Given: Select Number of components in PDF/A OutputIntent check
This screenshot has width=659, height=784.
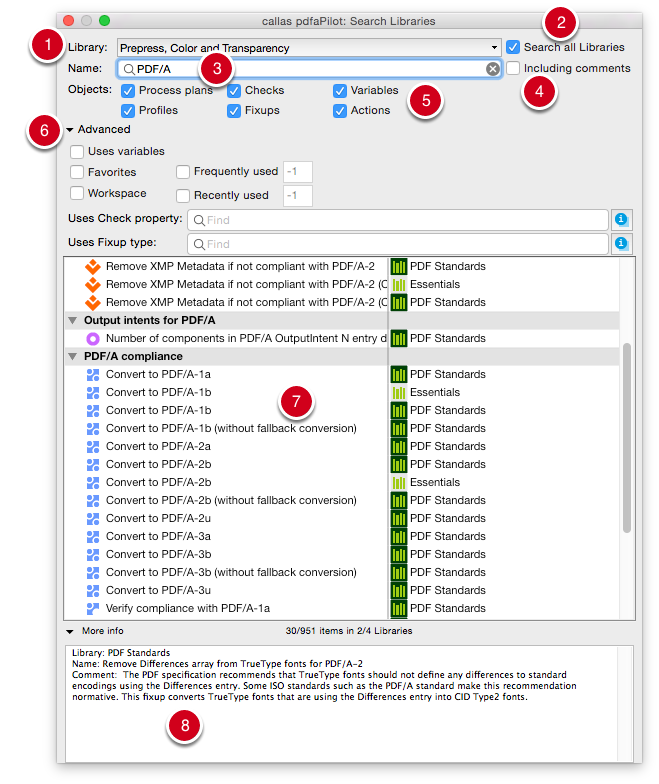Looking at the screenshot, I should click(342, 338).
